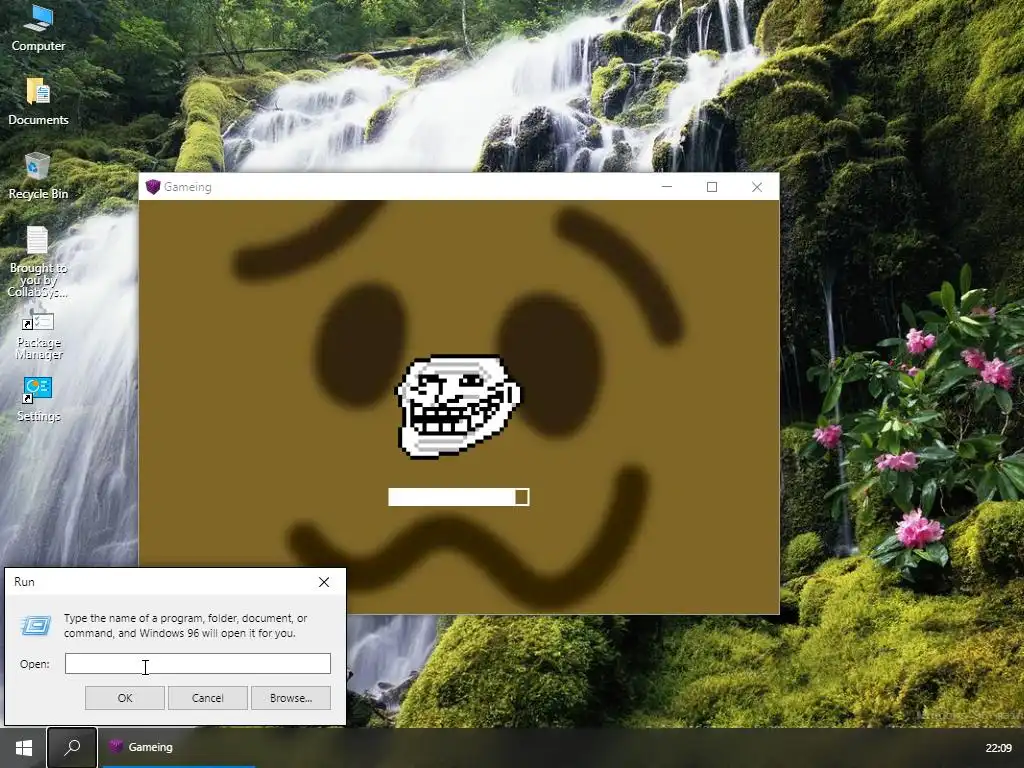1024x768 pixels.
Task: Select the Recycle Bin icon
Action: (x=38, y=175)
